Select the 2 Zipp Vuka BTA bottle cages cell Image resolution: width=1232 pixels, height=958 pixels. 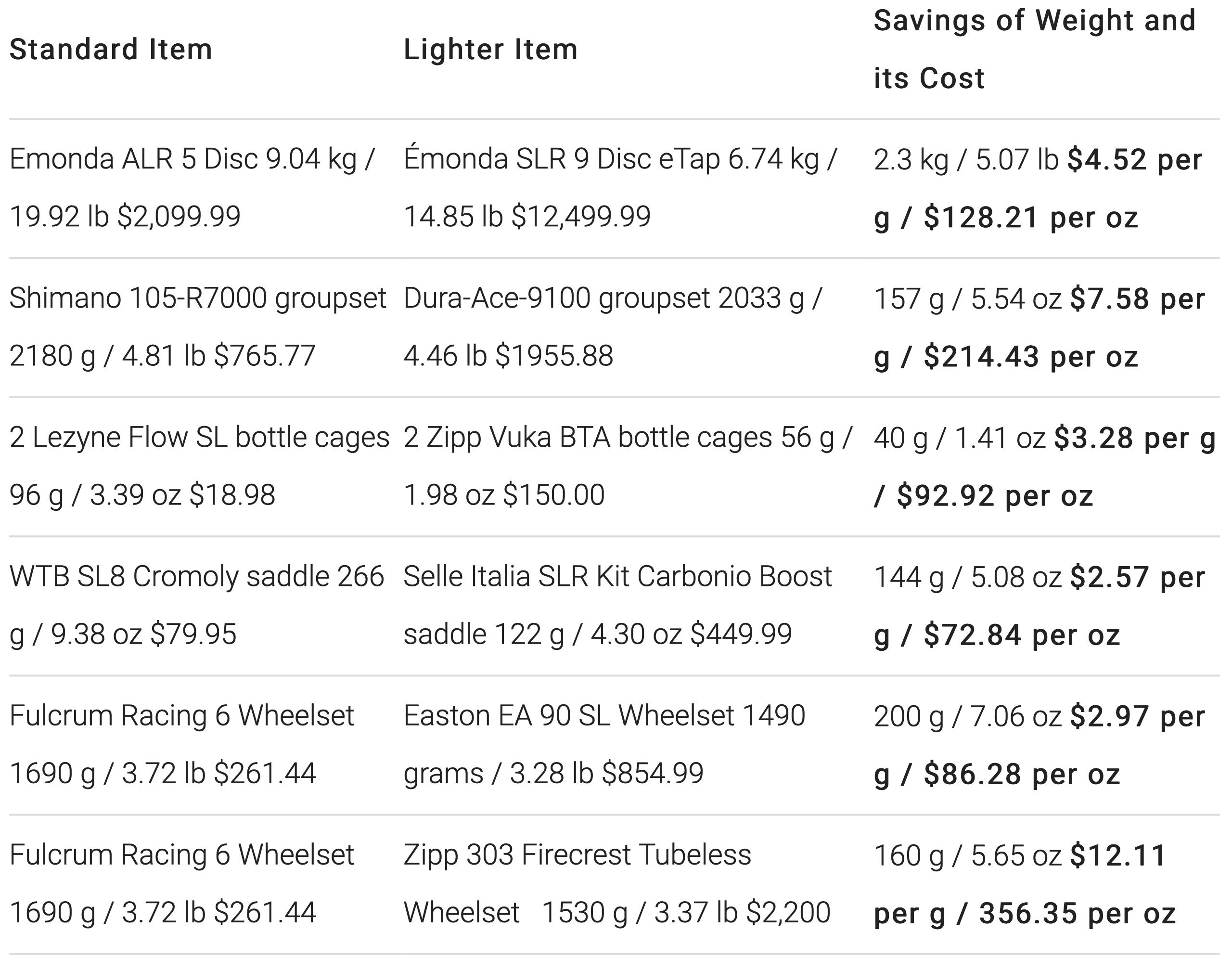click(628, 466)
